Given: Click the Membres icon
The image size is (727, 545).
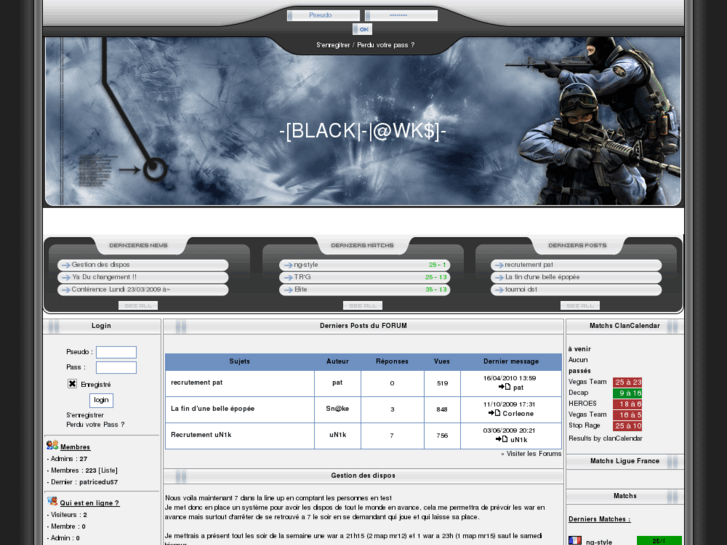Looking at the screenshot, I should tap(52, 445).
